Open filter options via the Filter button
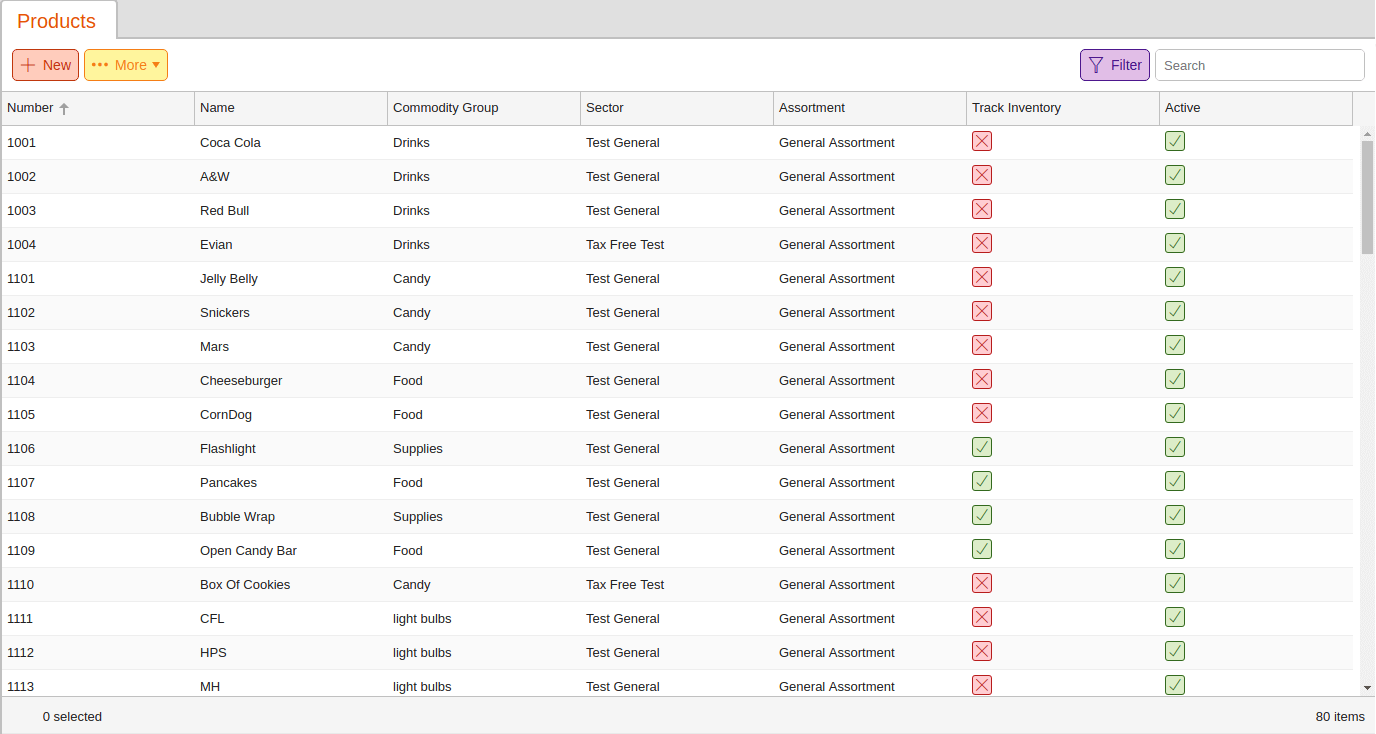 tap(1114, 64)
